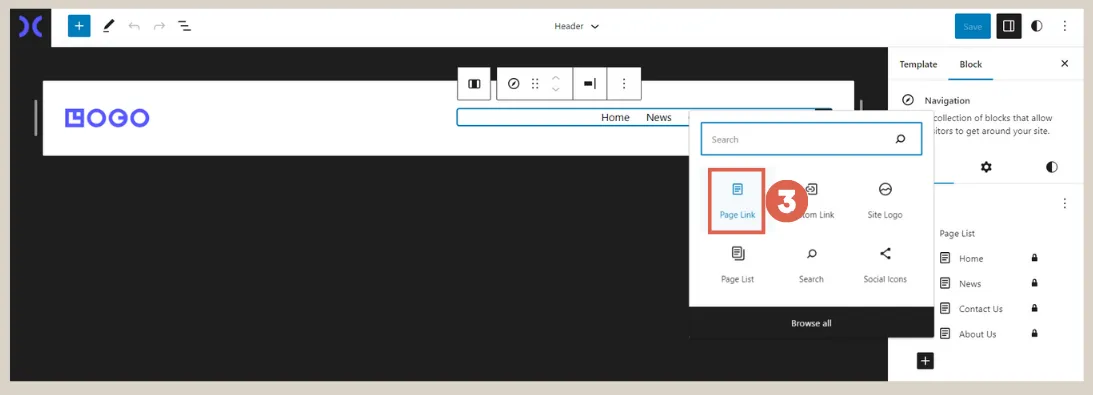Select the Tools pencil icon
1093x395 pixels.
108,26
